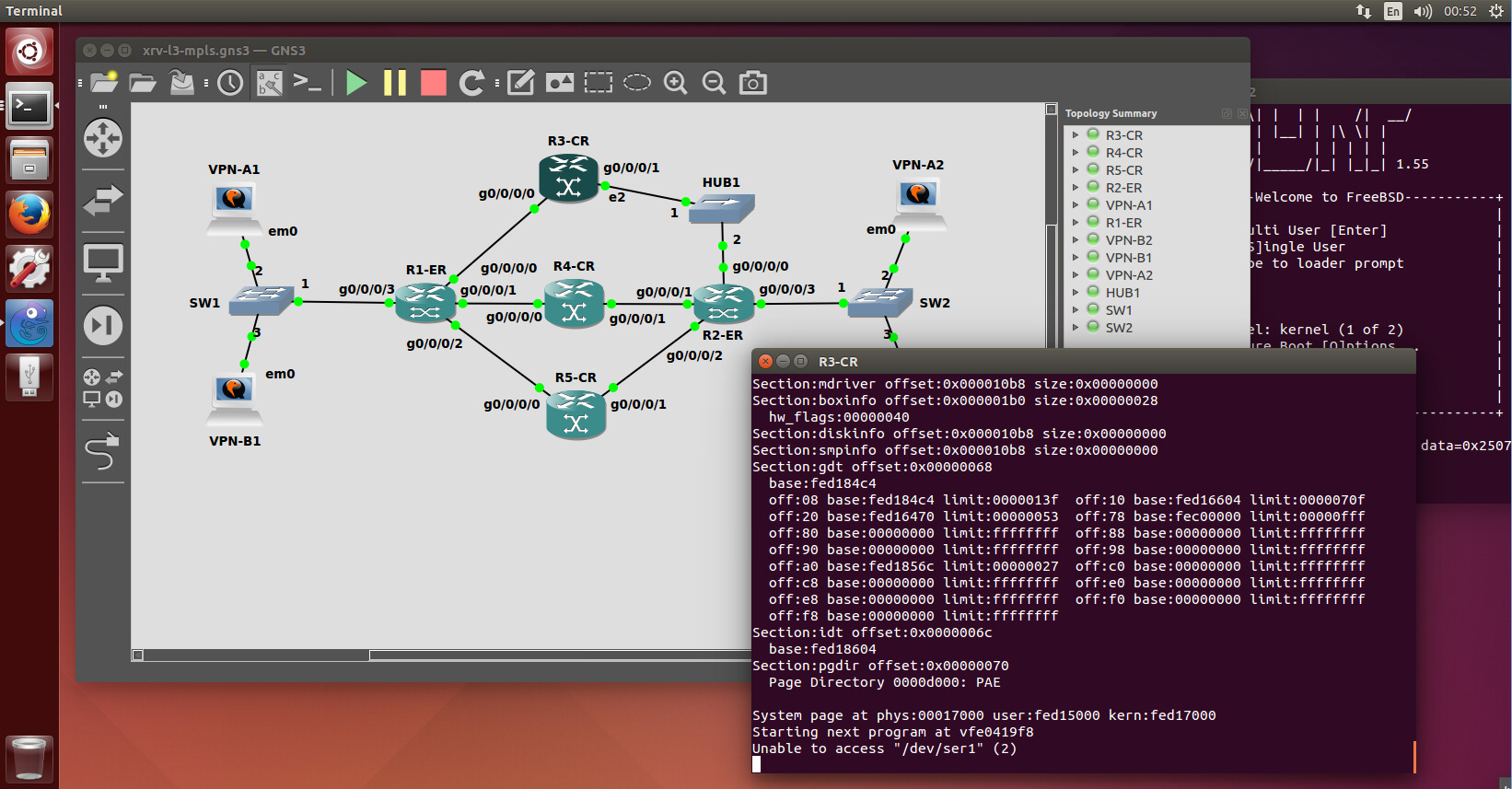Viewport: 1512px width, 789px height.
Task: Start all devices with green play button
Action: tap(356, 83)
